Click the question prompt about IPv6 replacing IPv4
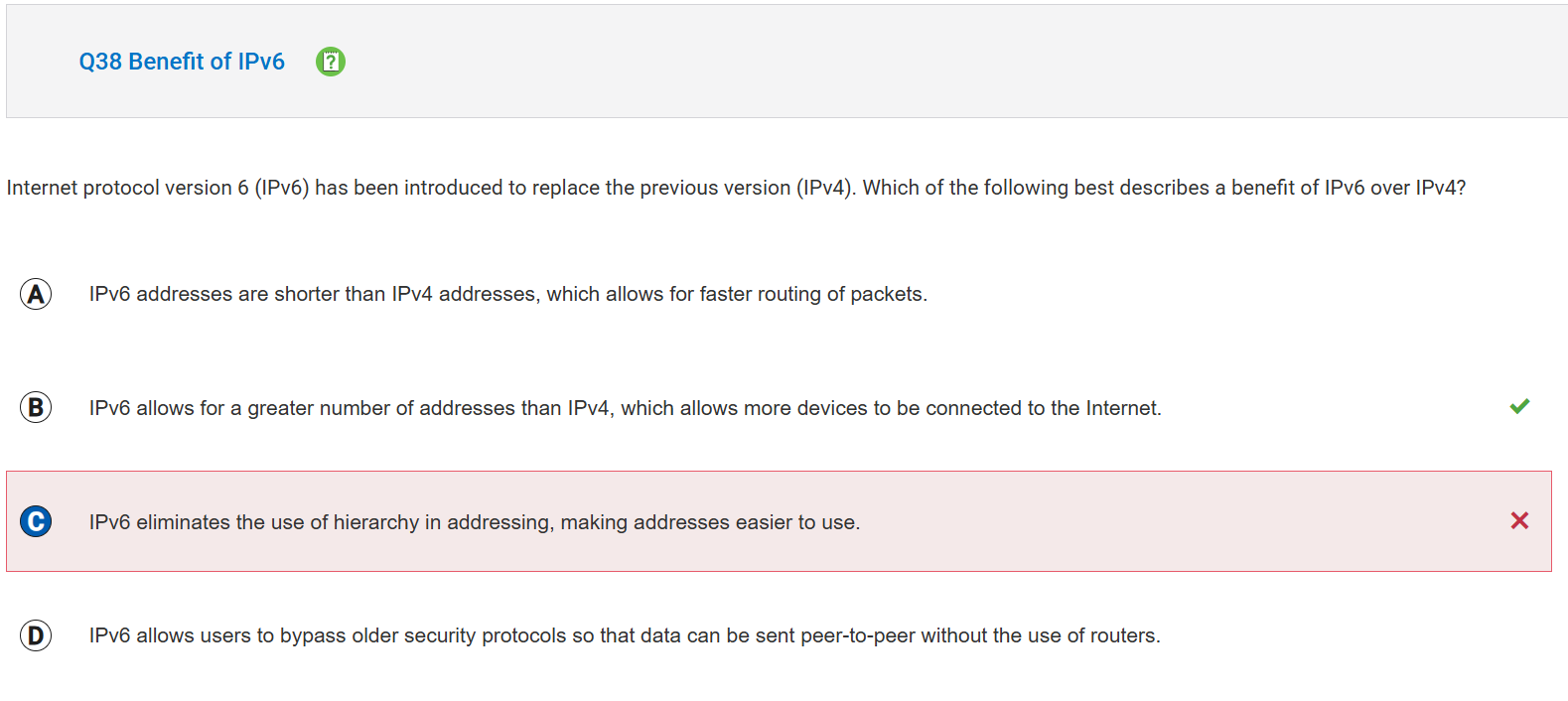The image size is (1568, 701). (736, 188)
